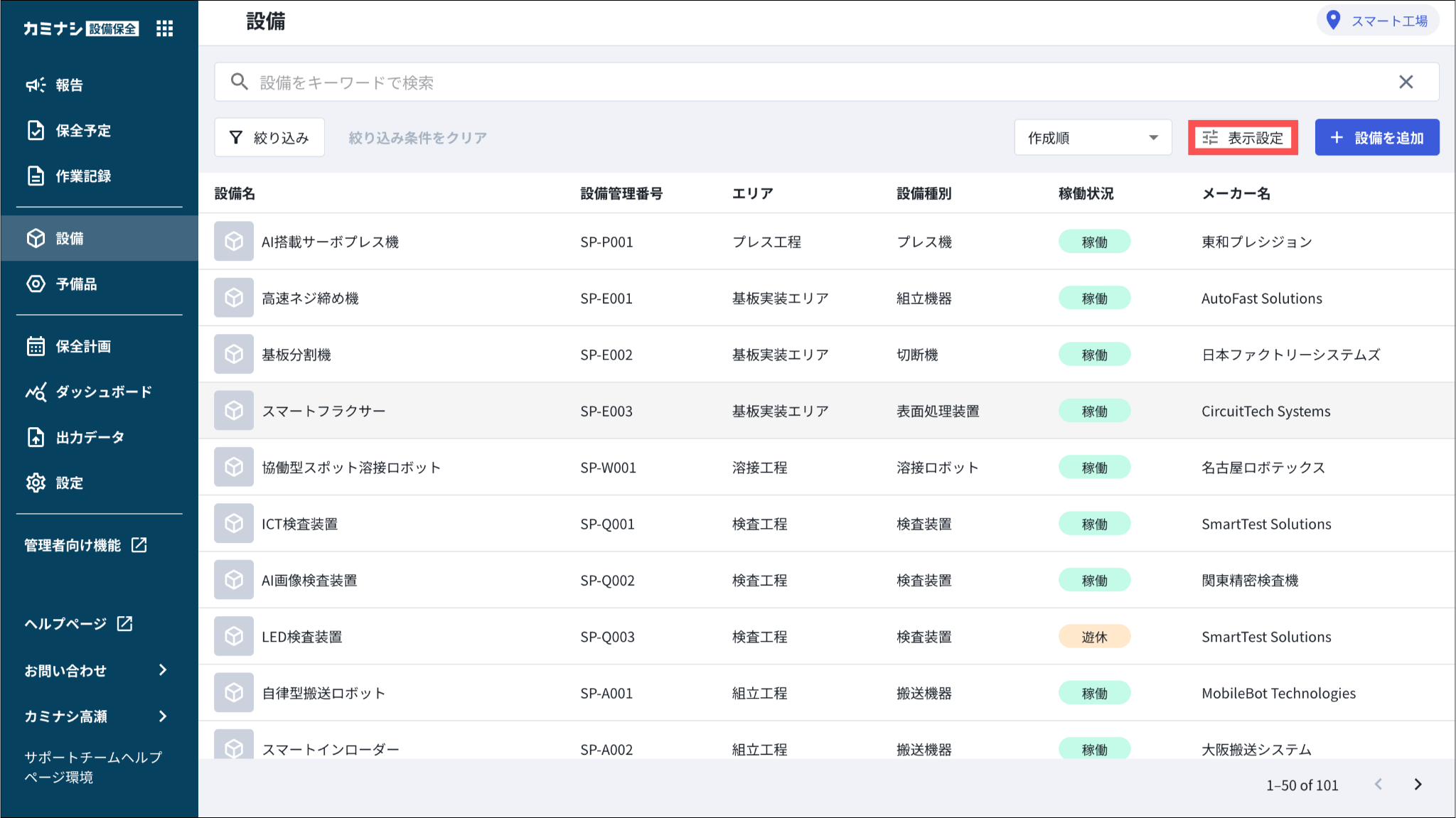The width and height of the screenshot is (1456, 818).
Task: Open the 作成順 sort dropdown
Action: pyautogui.click(x=1093, y=138)
